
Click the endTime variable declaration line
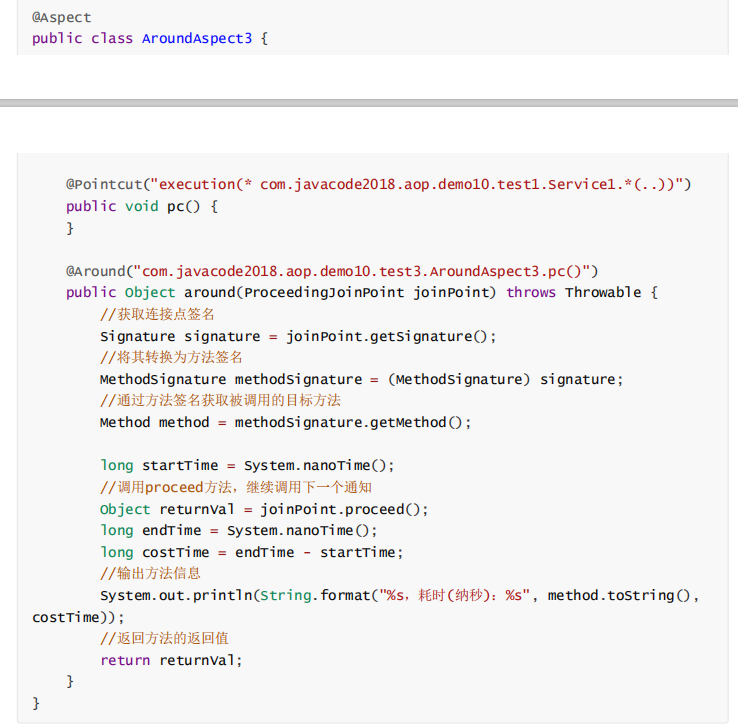pyautogui.click(x=238, y=530)
